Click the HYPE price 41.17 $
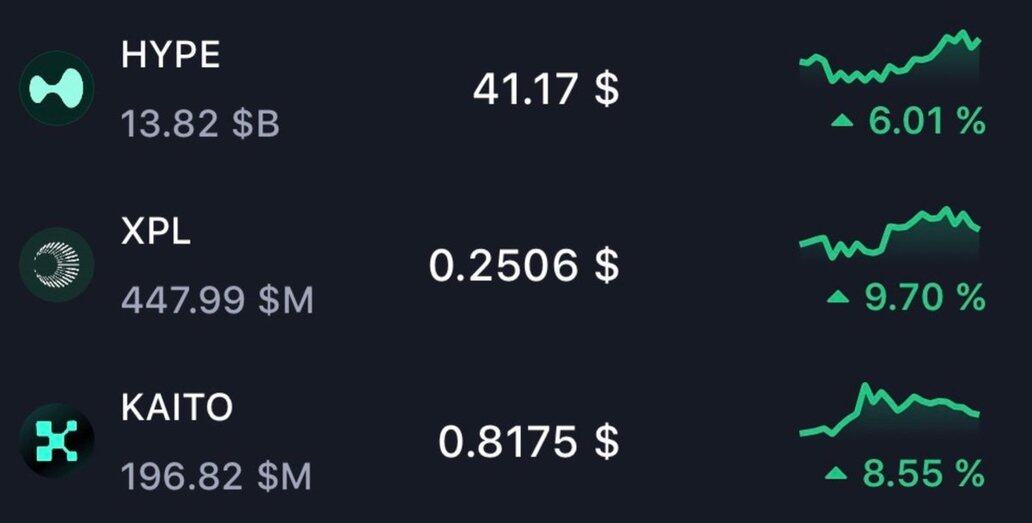Image resolution: width=1032 pixels, height=523 pixels. pos(546,89)
